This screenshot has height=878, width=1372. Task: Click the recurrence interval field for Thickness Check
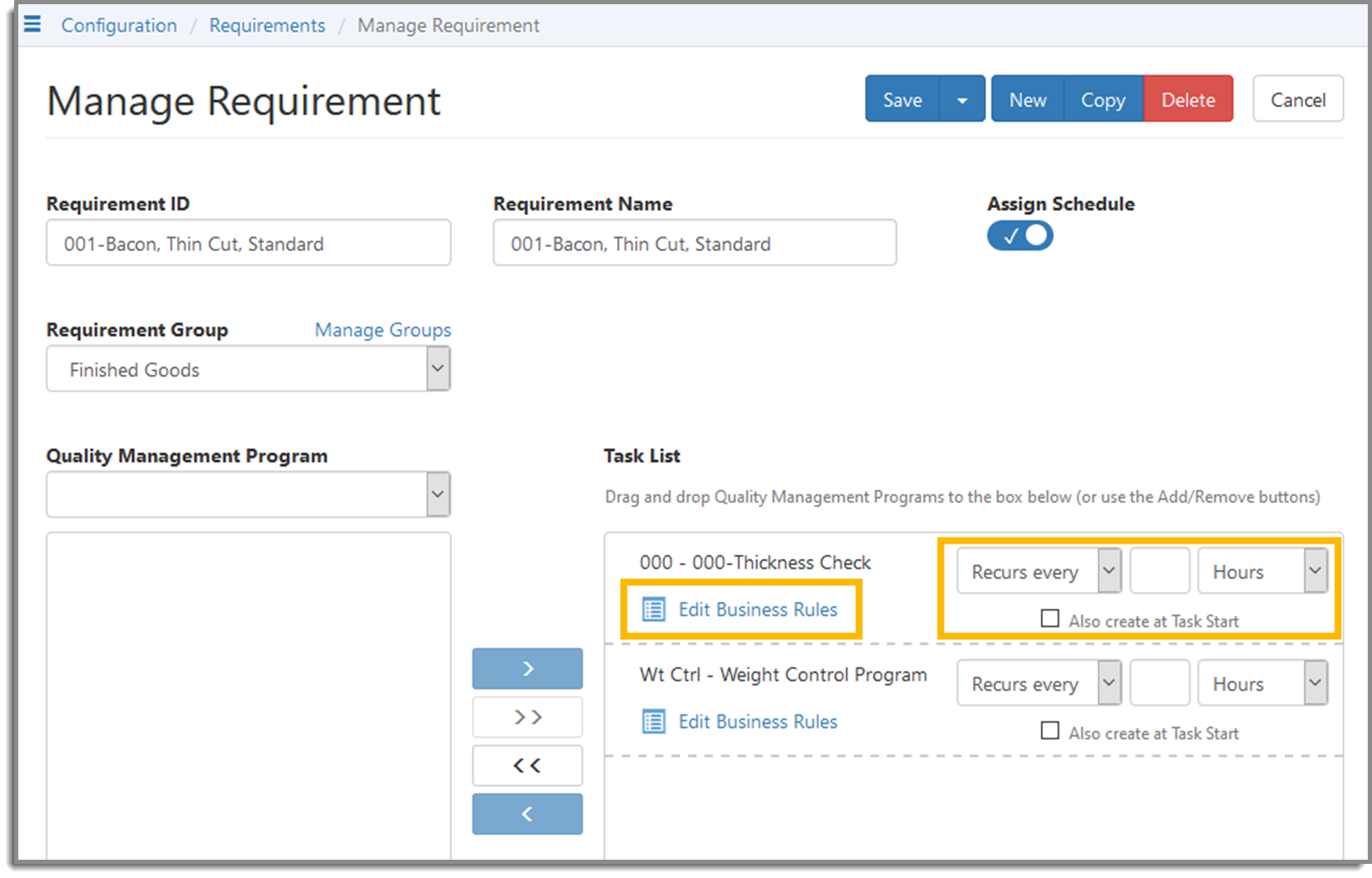[1160, 571]
